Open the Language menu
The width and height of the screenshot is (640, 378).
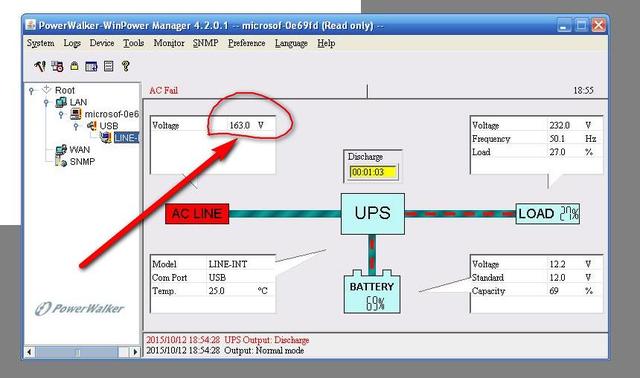(x=291, y=43)
